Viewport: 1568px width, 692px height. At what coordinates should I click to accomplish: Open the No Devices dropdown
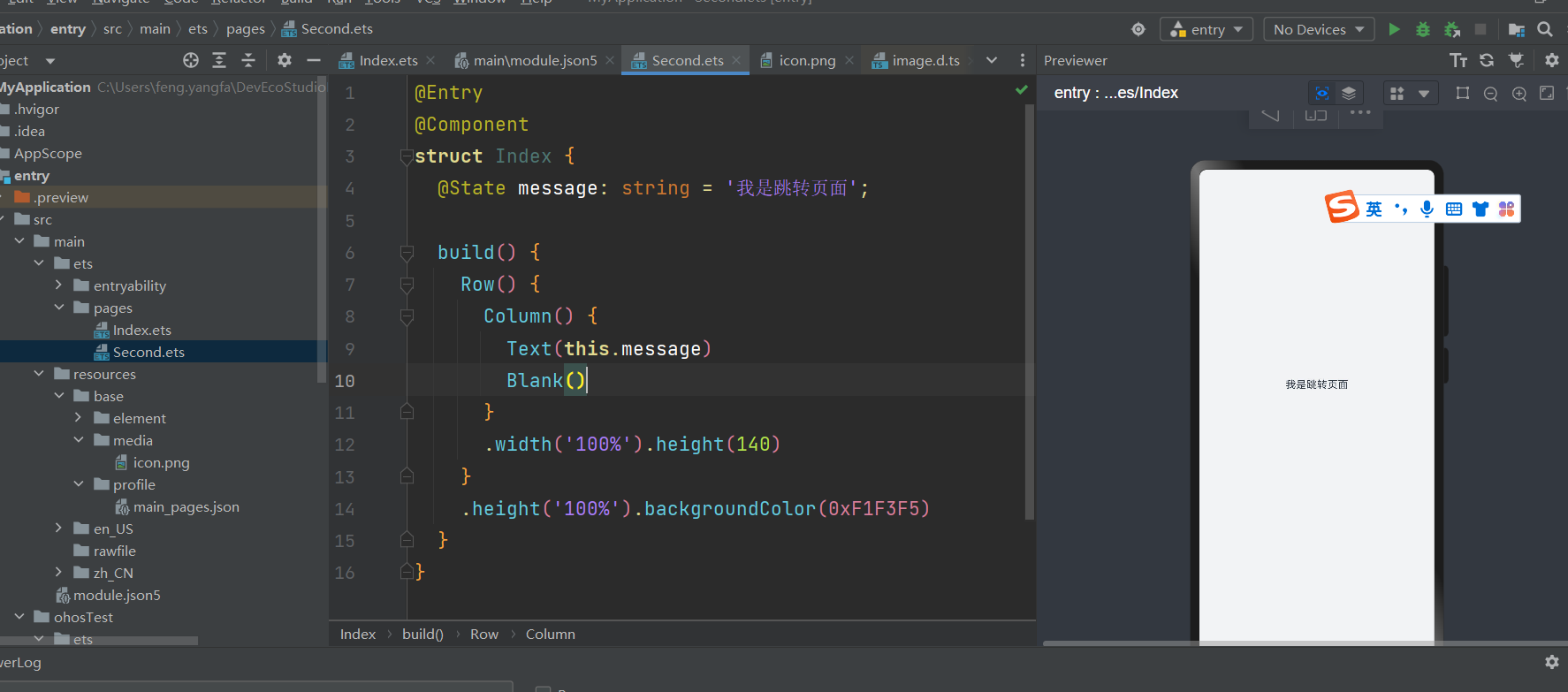point(1318,29)
